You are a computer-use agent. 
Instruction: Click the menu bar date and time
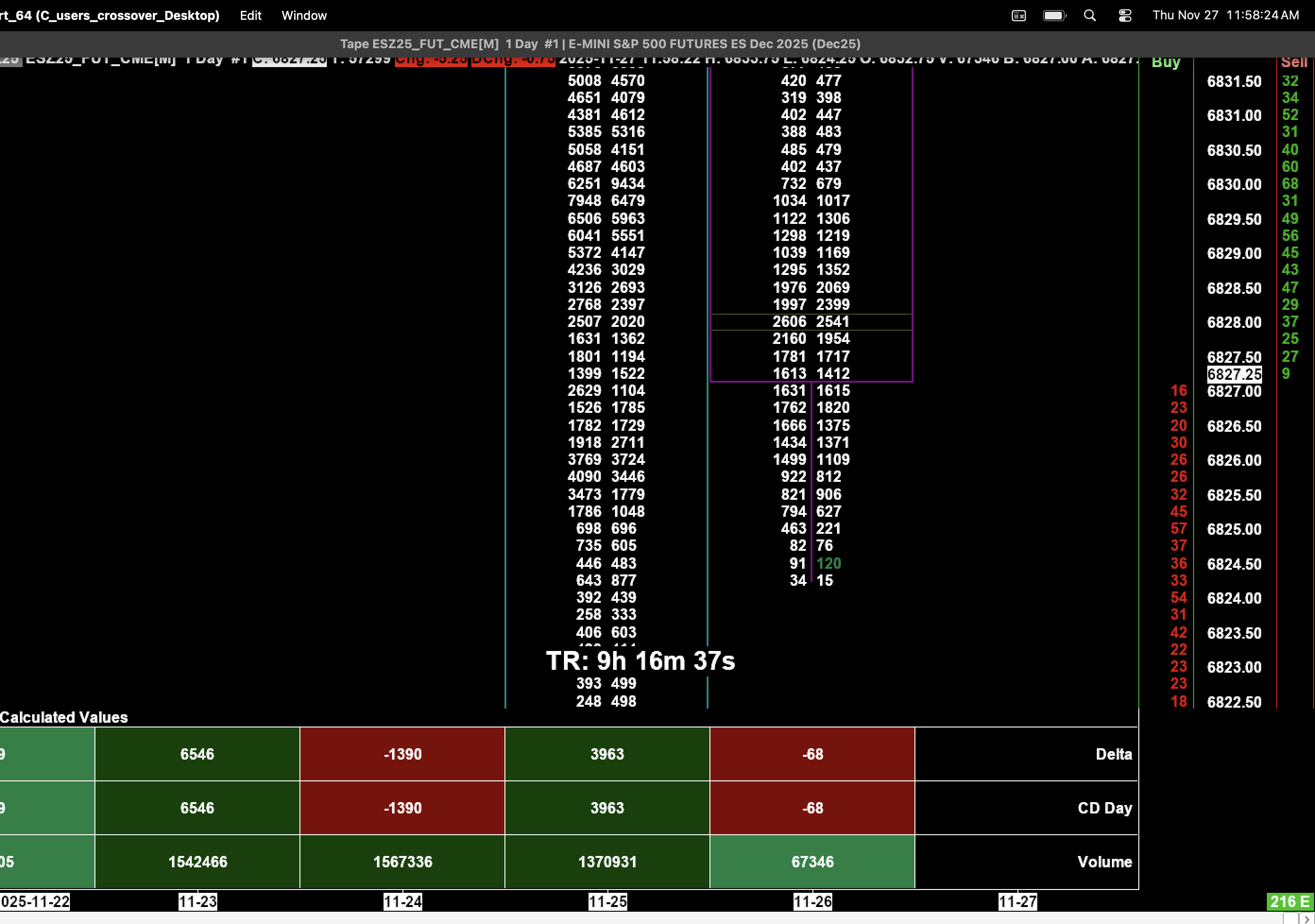[1225, 16]
